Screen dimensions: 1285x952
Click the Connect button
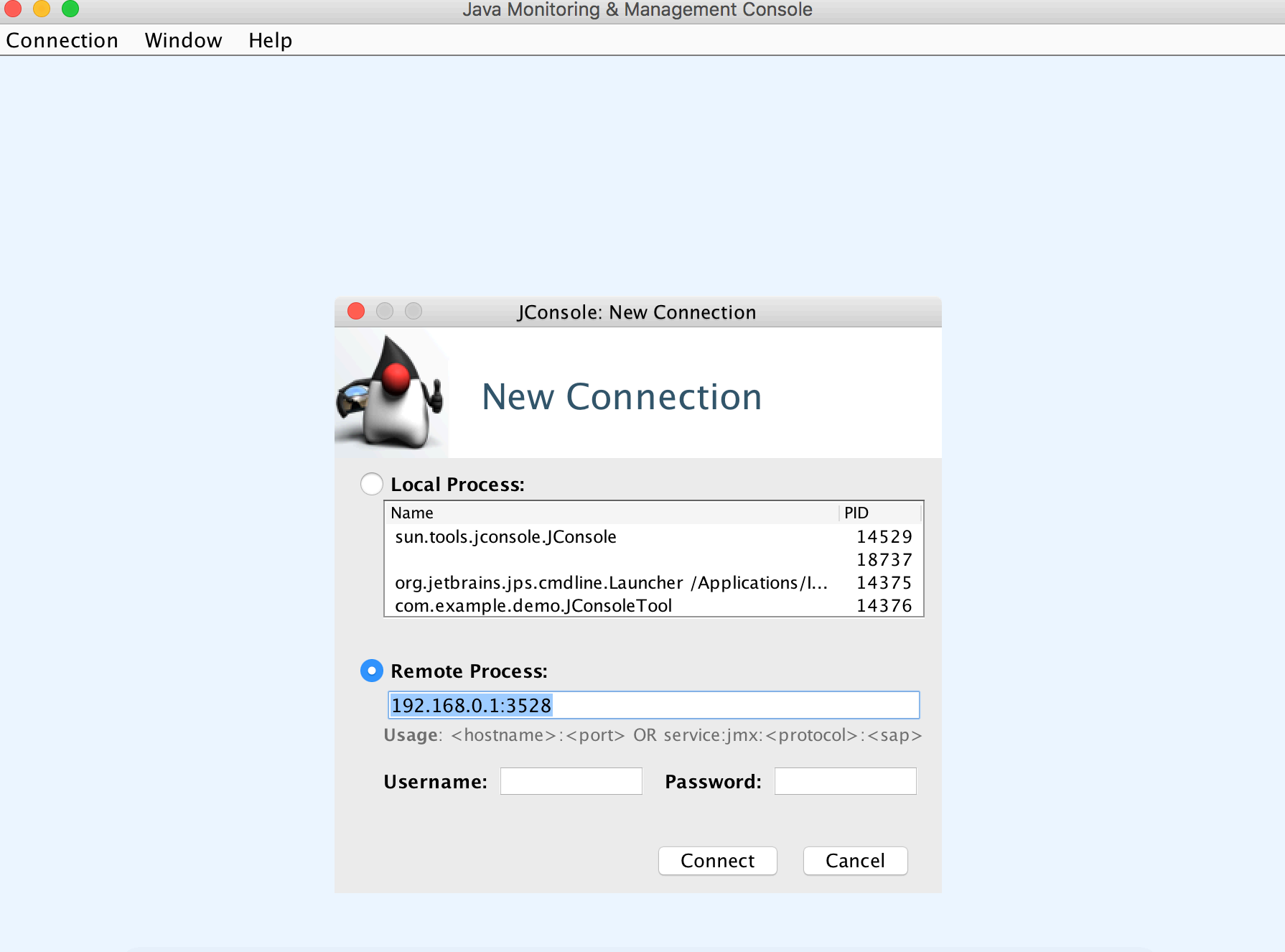coord(717,861)
